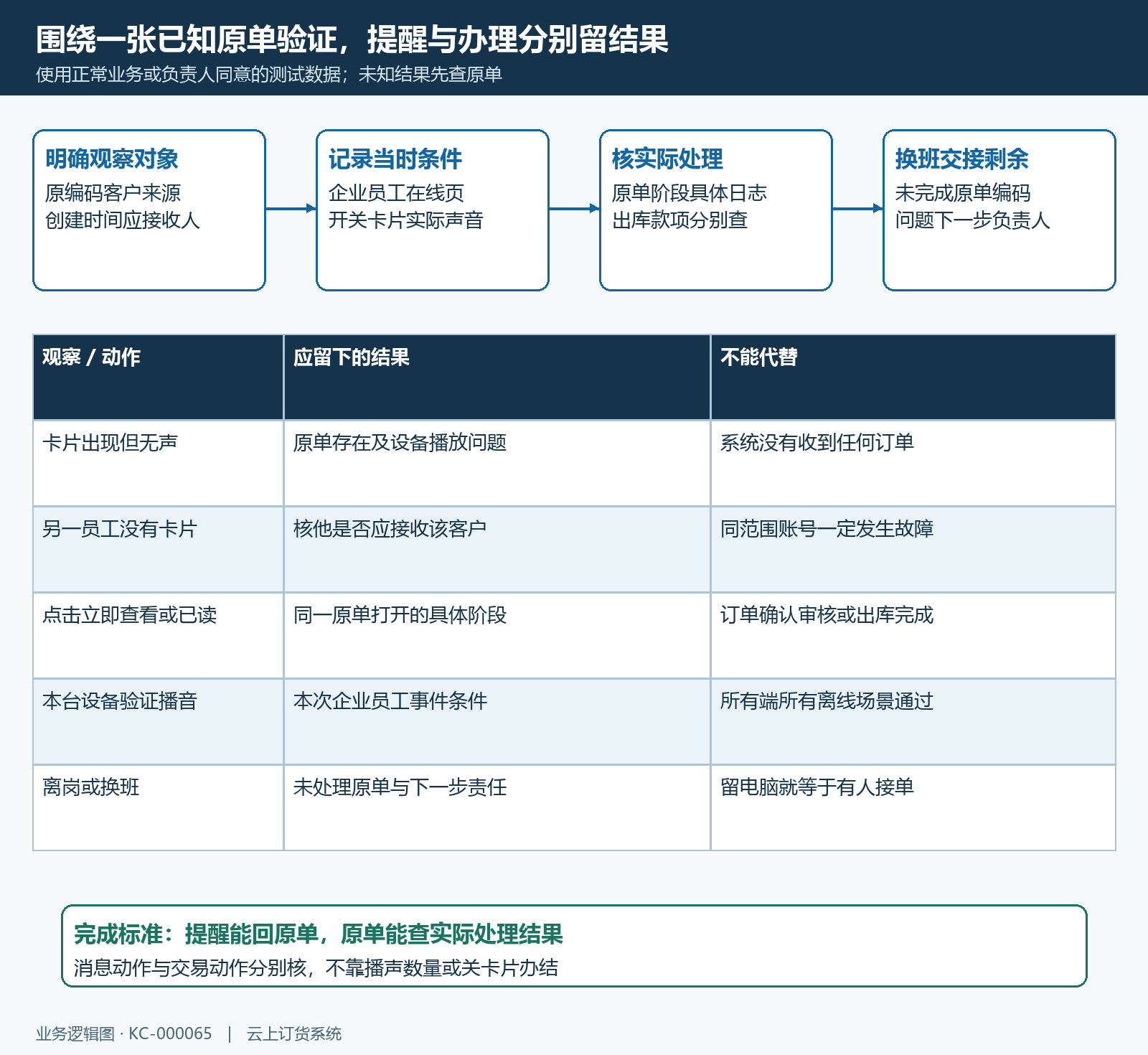Select the 记录当时条件 step heading
This screenshot has height=1055, width=1148.
pyautogui.click(x=395, y=159)
